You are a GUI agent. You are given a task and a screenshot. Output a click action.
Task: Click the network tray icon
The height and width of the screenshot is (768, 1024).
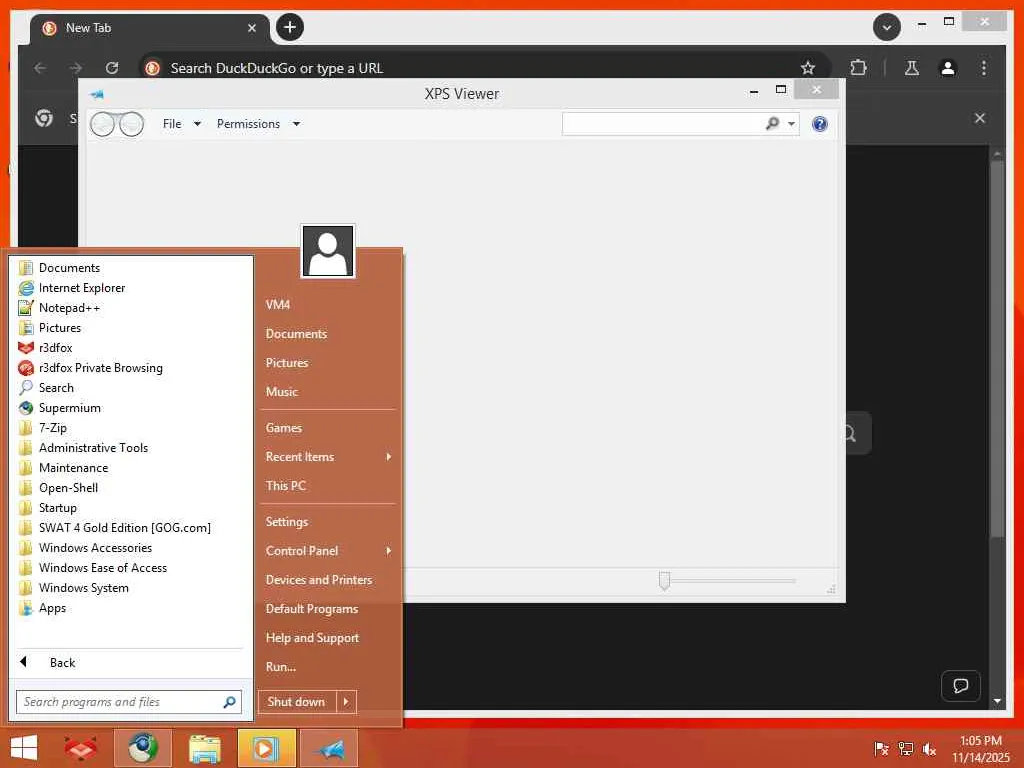click(905, 749)
